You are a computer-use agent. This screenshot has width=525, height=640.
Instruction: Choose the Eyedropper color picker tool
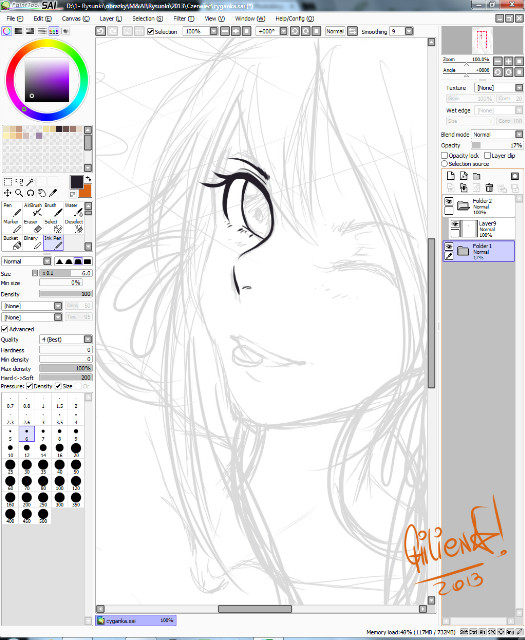click(x=53, y=193)
